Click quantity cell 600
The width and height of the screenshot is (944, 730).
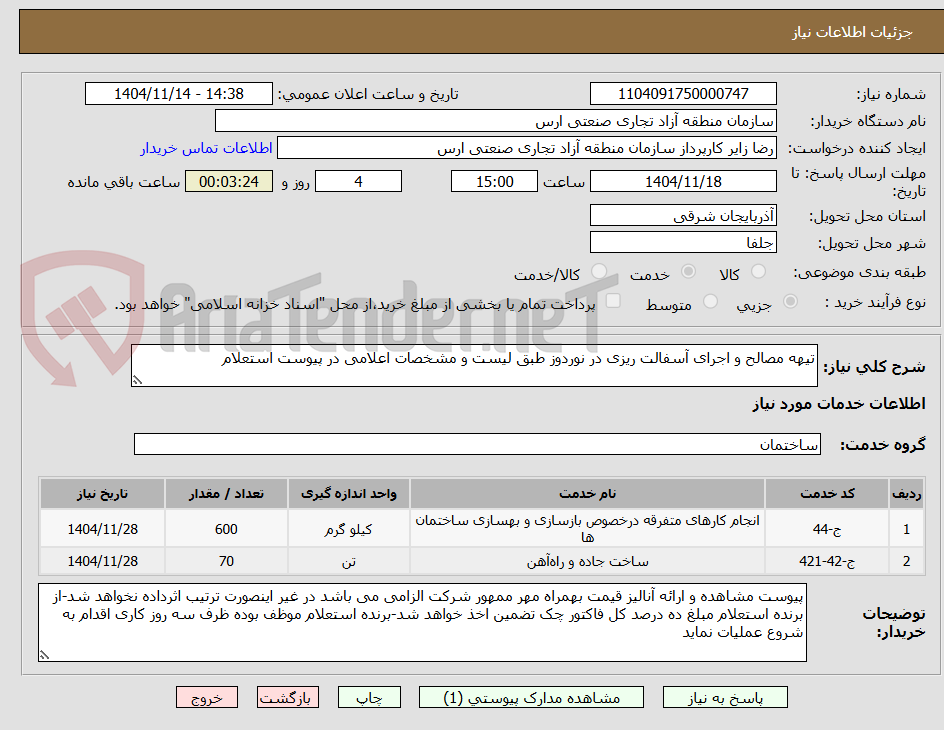tap(226, 529)
